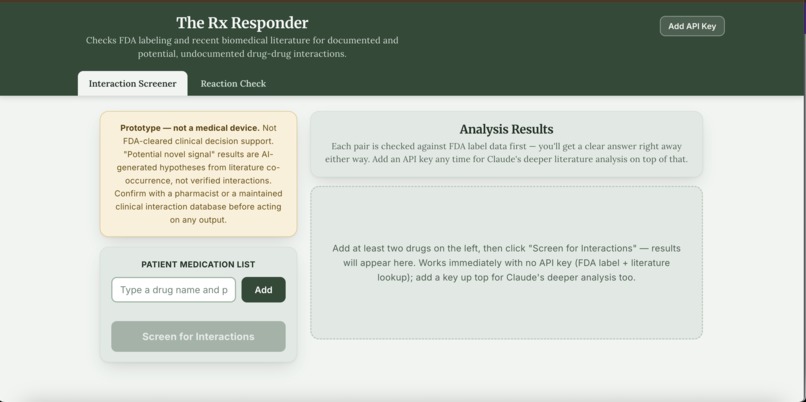Click the "Checks FDA labeling" subtitle text

pos(242,47)
